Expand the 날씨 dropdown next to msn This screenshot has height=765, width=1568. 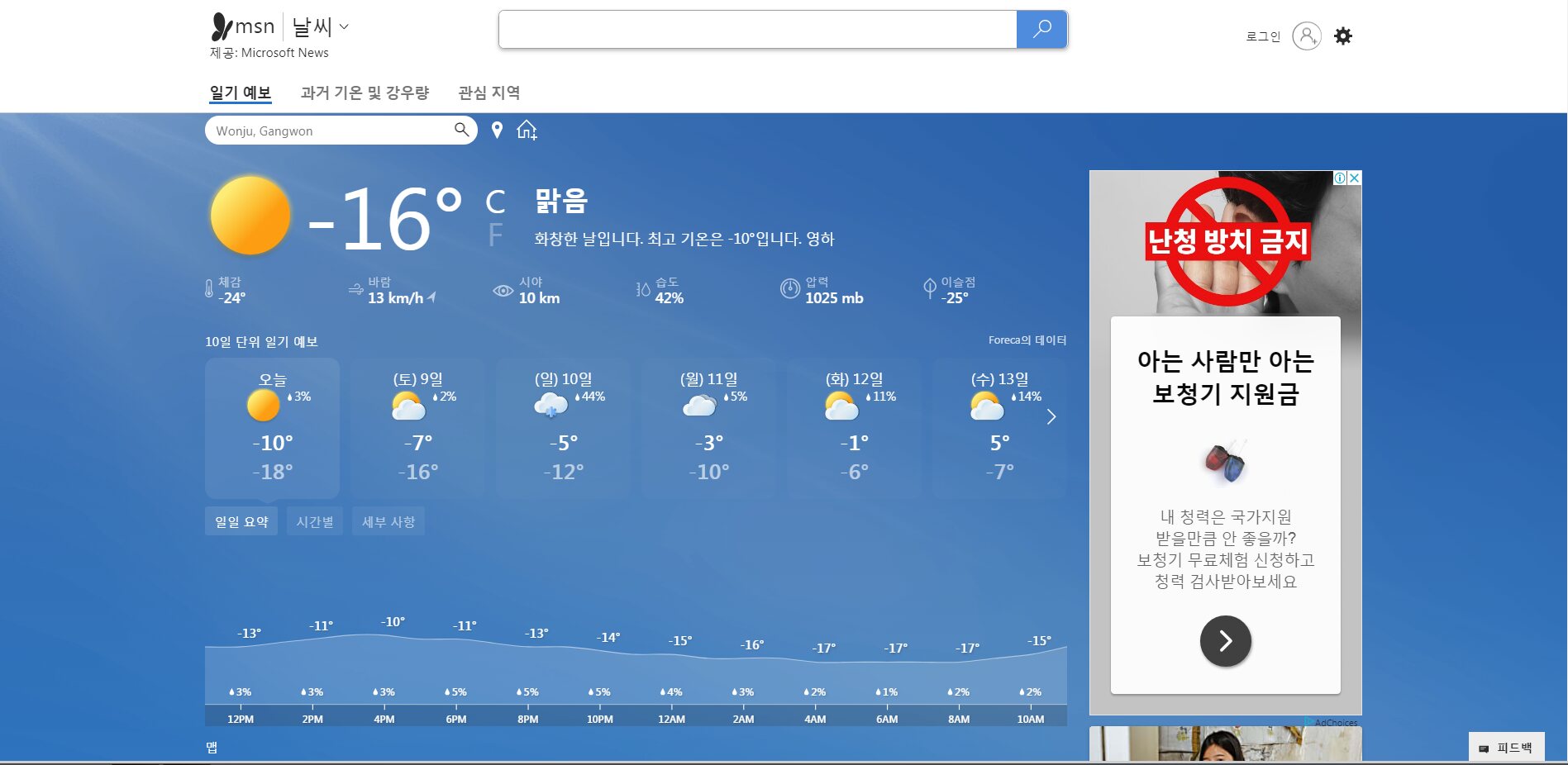click(344, 27)
